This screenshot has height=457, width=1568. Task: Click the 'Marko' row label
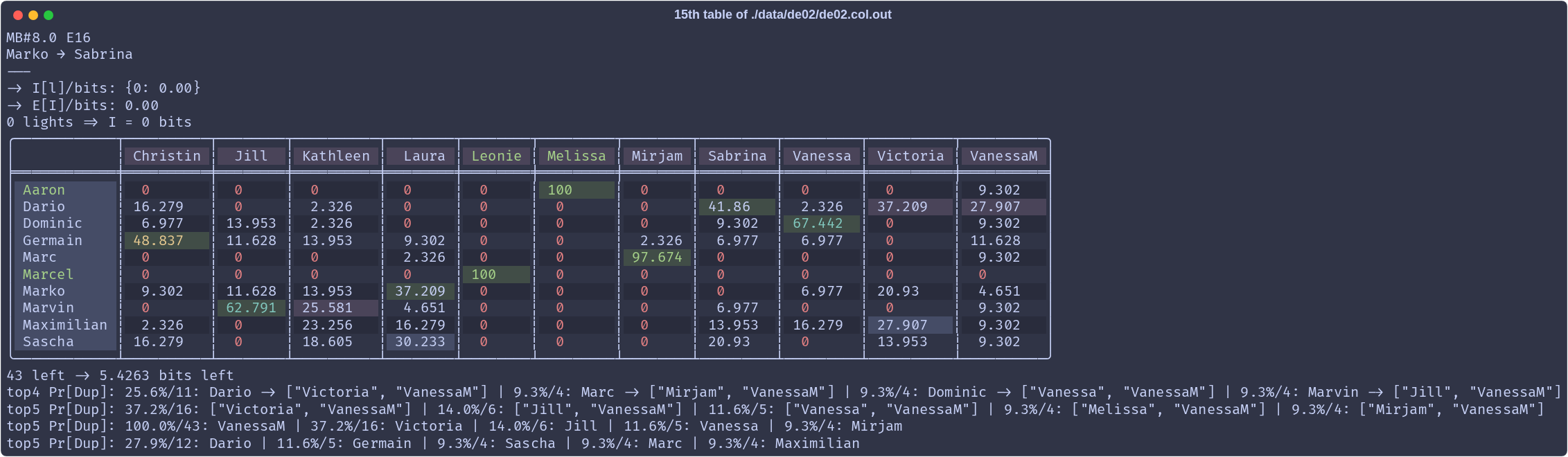(x=65, y=291)
